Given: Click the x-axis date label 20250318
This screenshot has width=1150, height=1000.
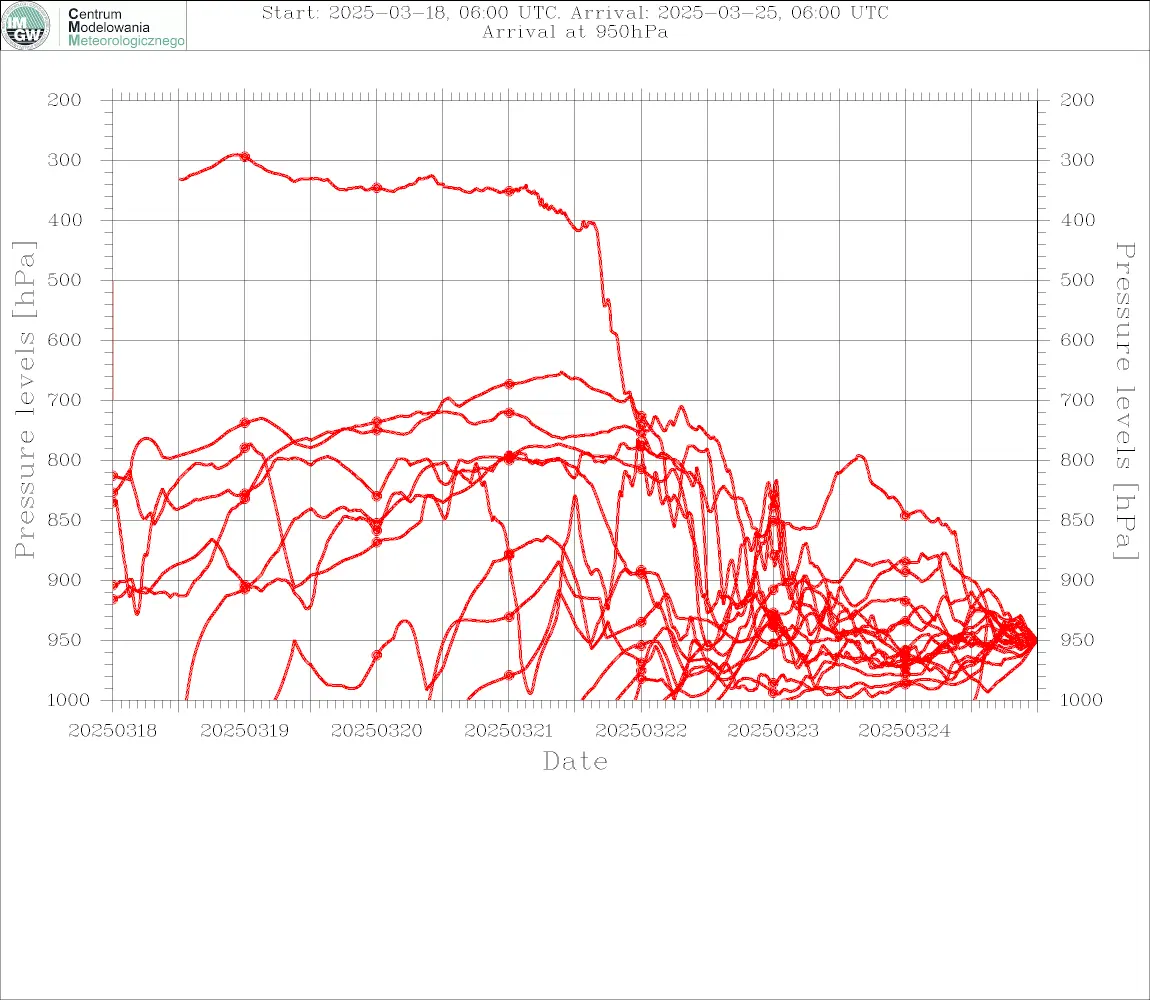Looking at the screenshot, I should pos(112,731).
